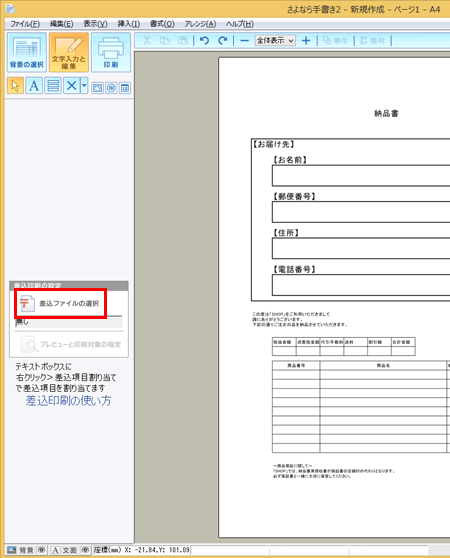This screenshot has width=450, height=558.
Task: Open the アレンジ(A) menu
Action: (x=200, y=24)
